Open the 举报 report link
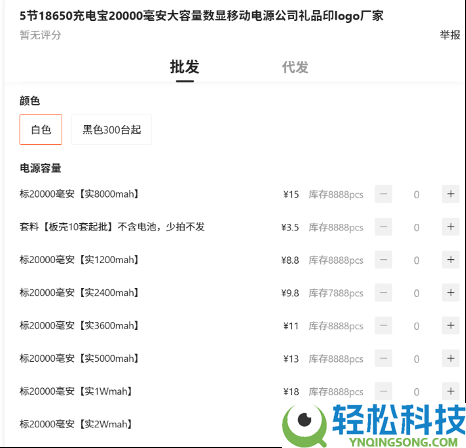The width and height of the screenshot is (466, 448). click(x=450, y=35)
